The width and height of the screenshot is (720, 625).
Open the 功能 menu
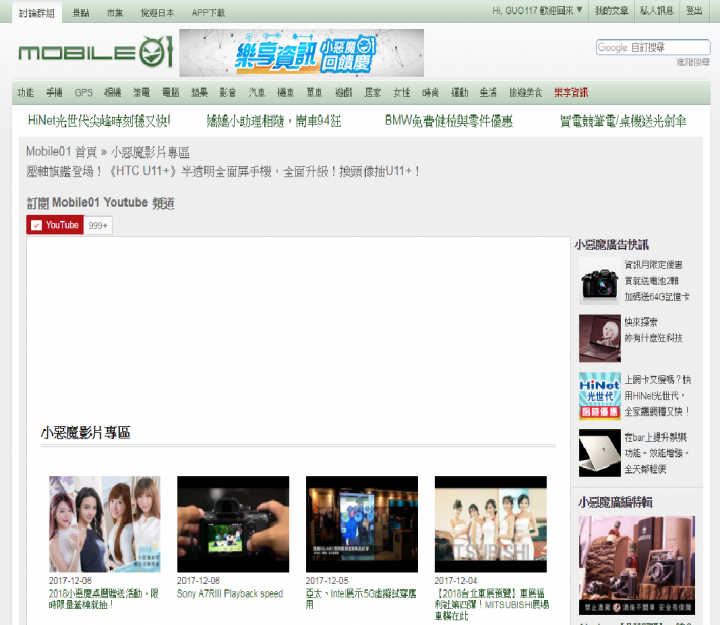(x=26, y=93)
